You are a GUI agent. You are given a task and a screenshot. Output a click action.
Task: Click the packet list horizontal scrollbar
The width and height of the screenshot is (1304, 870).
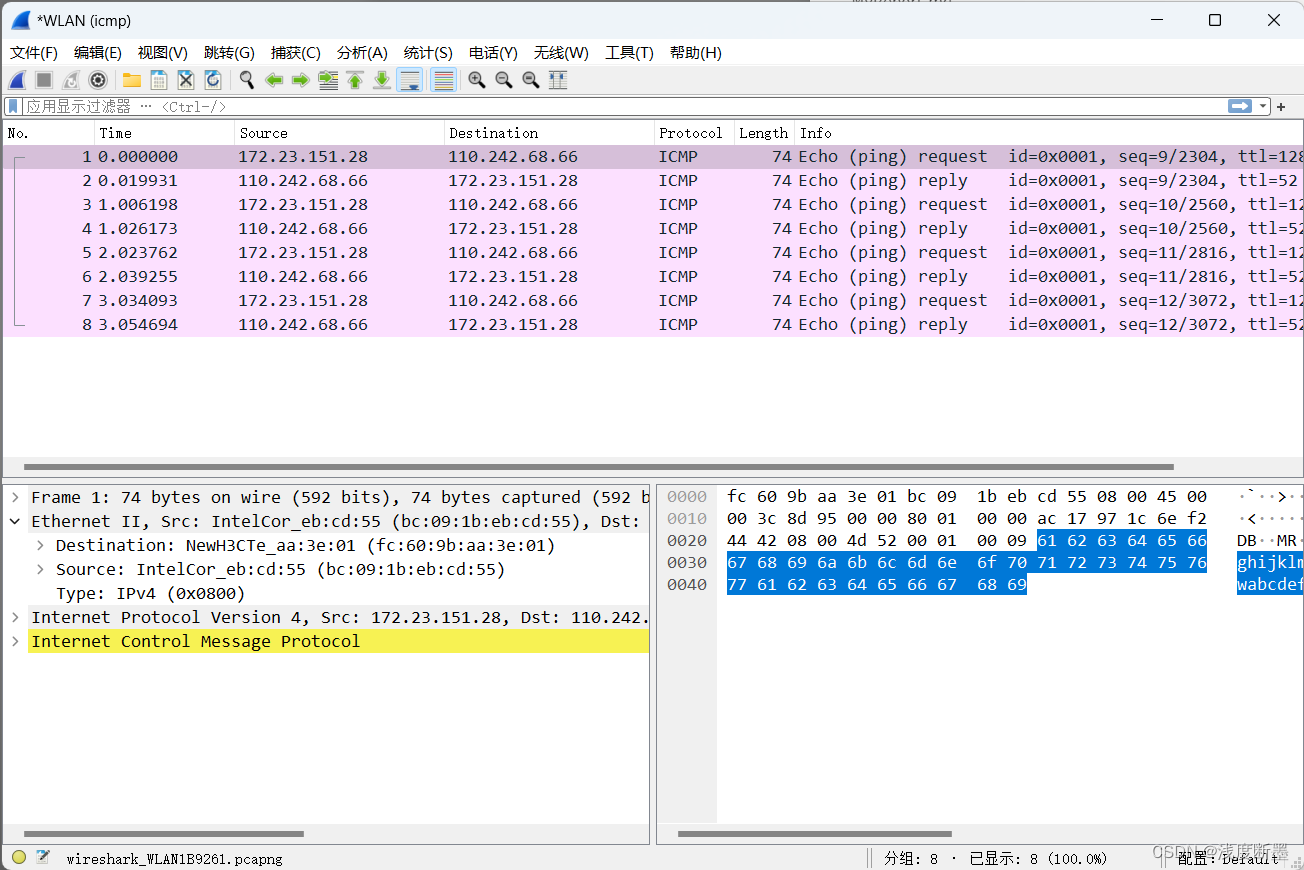[x=598, y=467]
